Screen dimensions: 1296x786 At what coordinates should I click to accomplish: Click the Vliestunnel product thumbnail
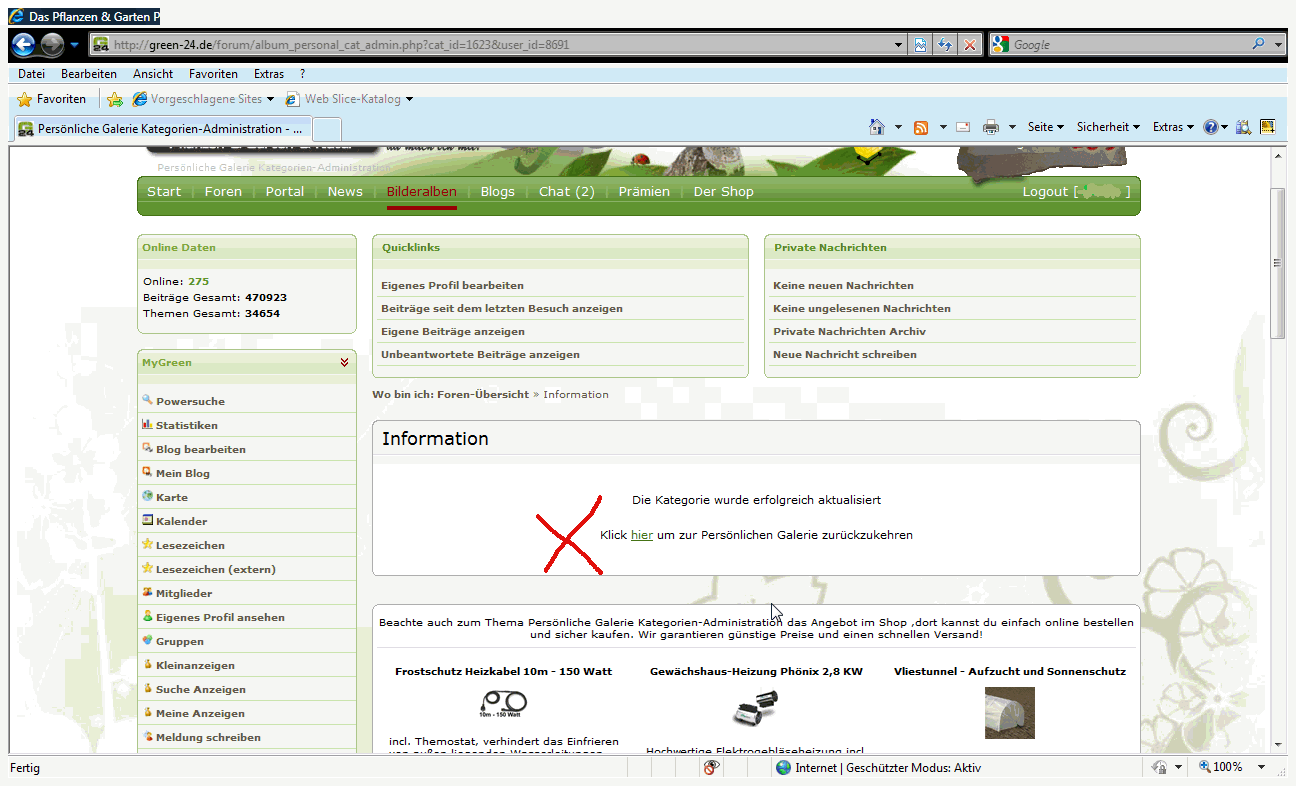pos(1009,713)
